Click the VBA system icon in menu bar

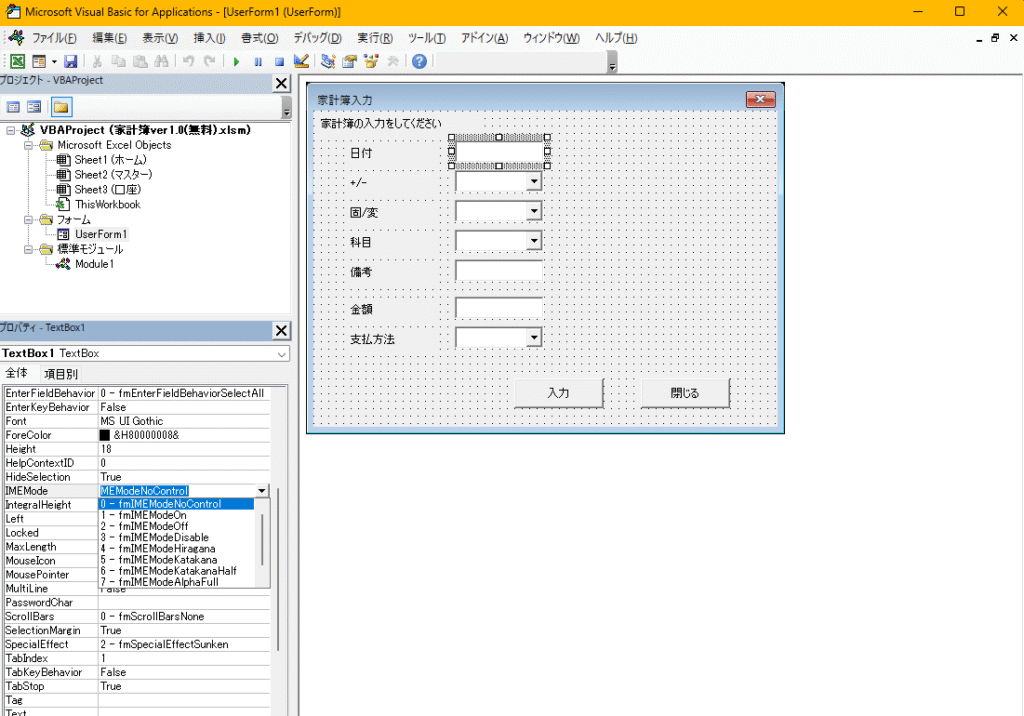click(16, 37)
